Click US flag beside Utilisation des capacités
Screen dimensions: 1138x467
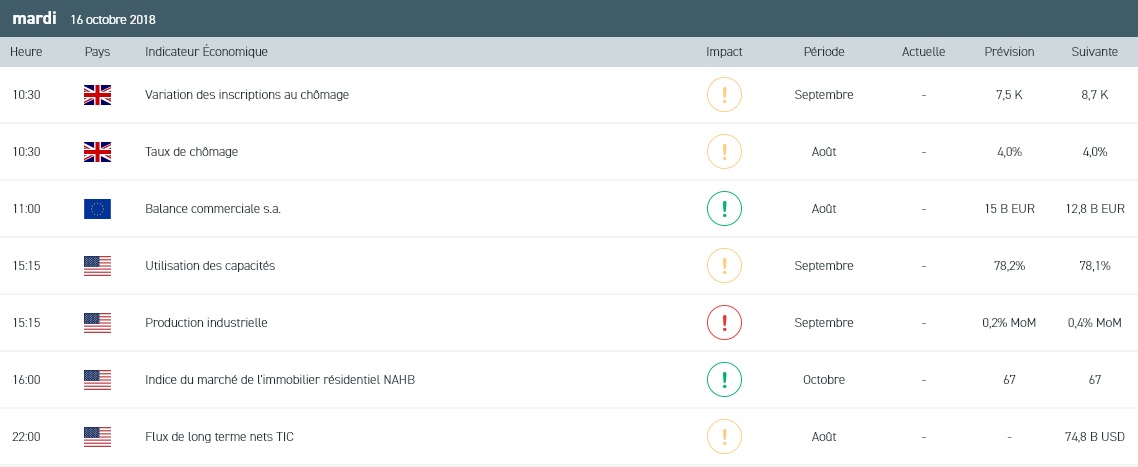pos(97,266)
